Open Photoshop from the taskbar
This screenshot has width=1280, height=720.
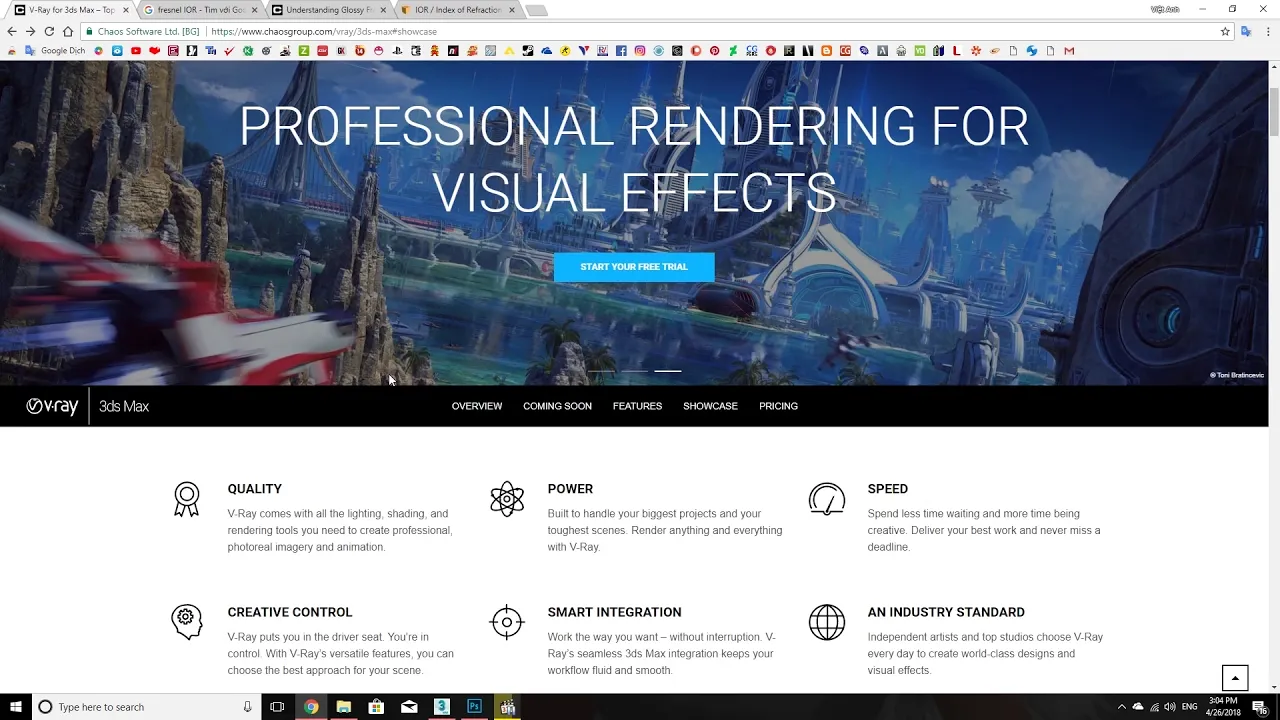(474, 707)
